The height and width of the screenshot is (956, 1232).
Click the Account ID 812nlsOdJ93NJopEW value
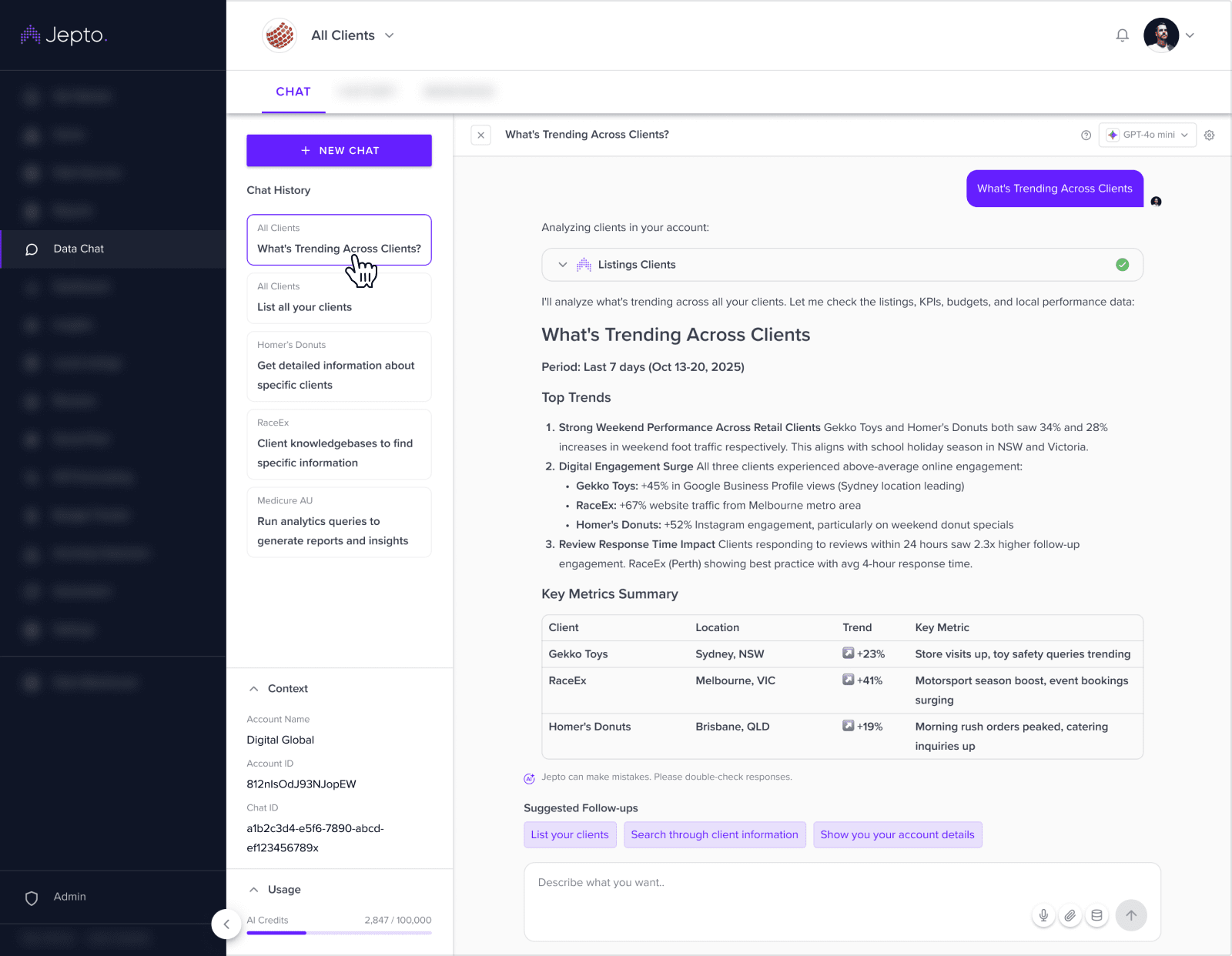pyautogui.click(x=301, y=784)
